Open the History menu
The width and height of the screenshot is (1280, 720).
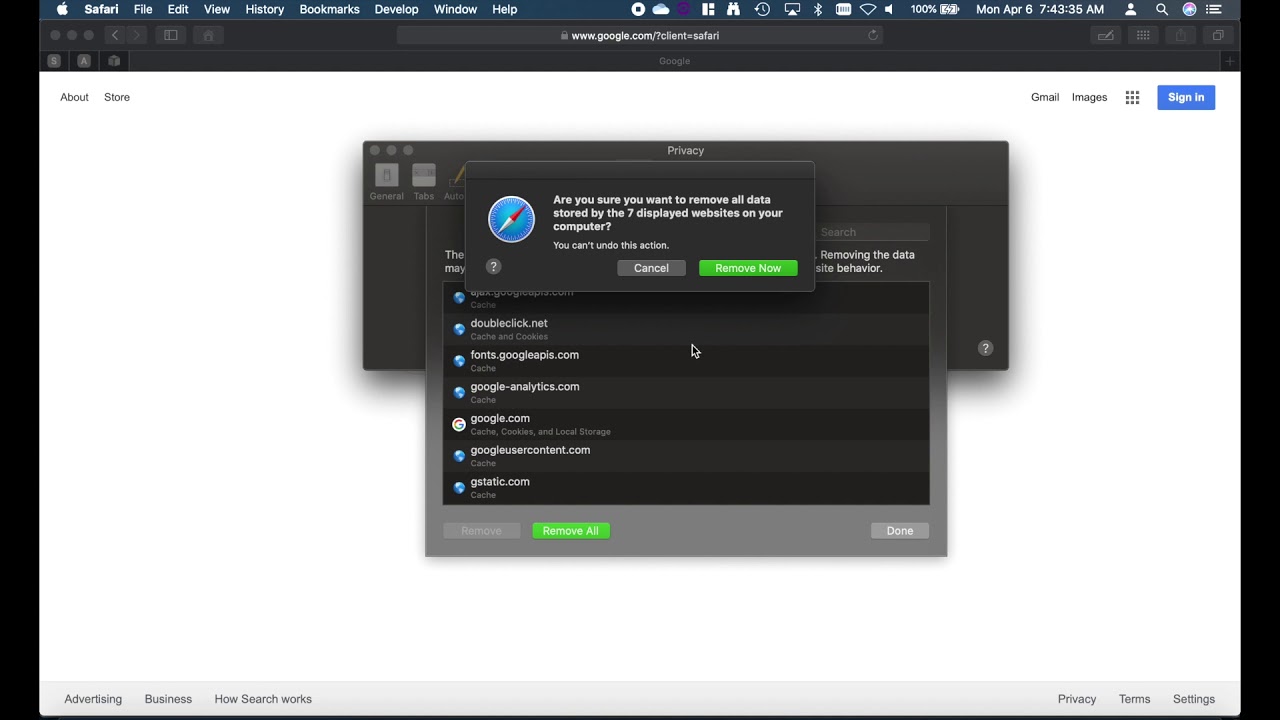[264, 9]
